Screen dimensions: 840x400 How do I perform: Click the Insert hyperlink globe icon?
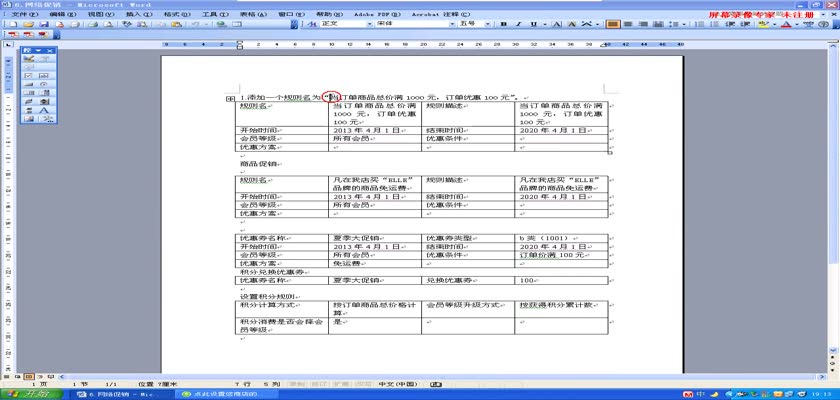(221, 24)
